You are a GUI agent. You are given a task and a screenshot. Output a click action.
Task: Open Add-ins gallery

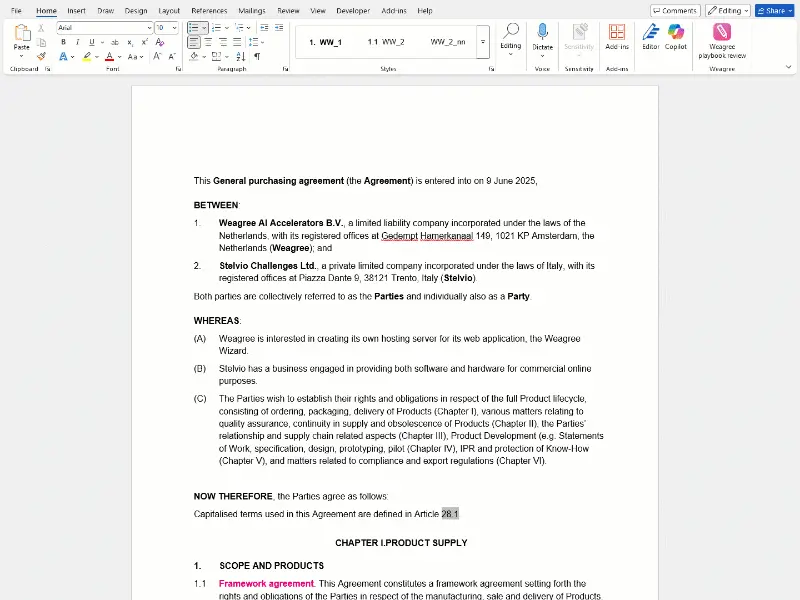pos(617,37)
